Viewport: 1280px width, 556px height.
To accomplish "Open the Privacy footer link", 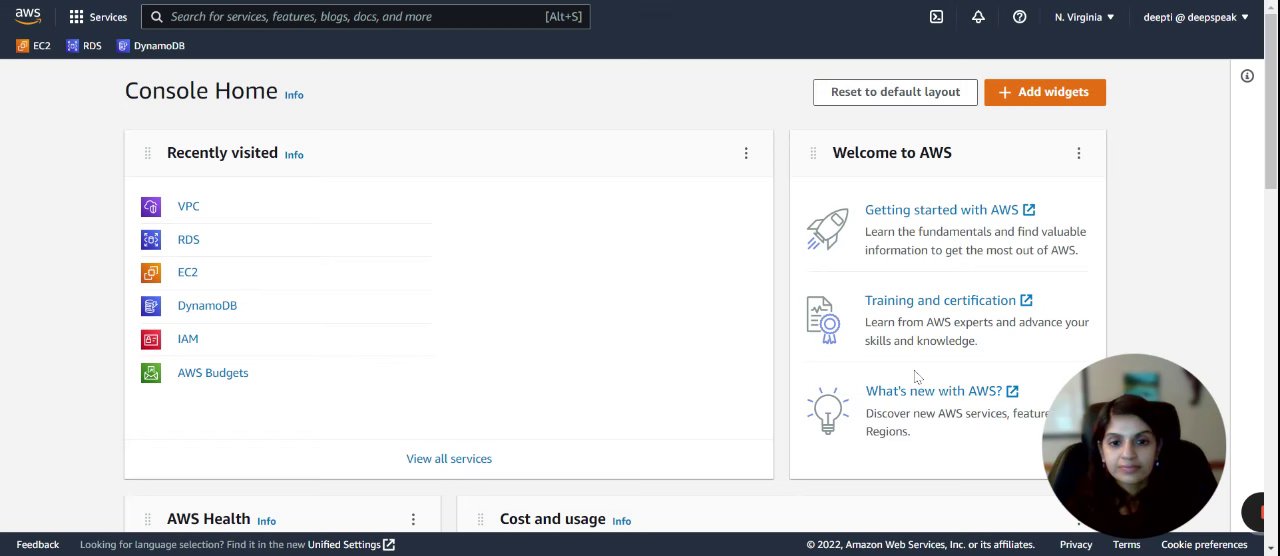I will pos(1076,545).
